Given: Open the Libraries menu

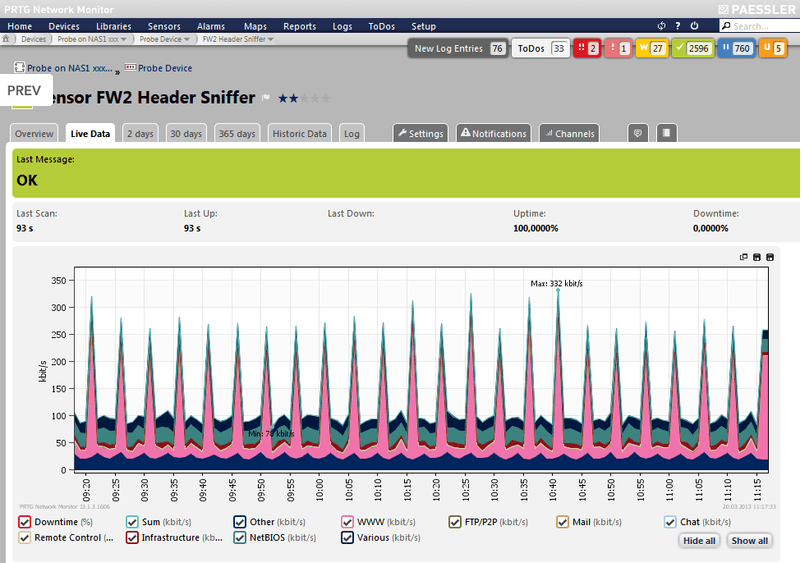Looking at the screenshot, I should pyautogui.click(x=114, y=26).
